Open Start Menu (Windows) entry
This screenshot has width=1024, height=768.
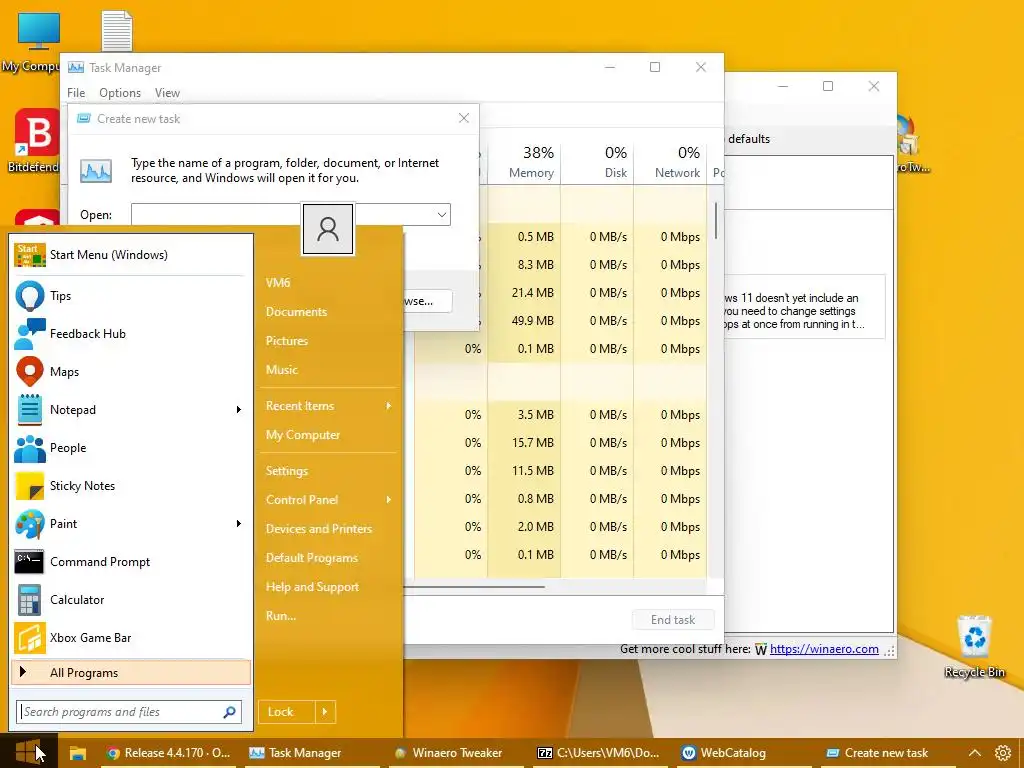tap(131, 255)
